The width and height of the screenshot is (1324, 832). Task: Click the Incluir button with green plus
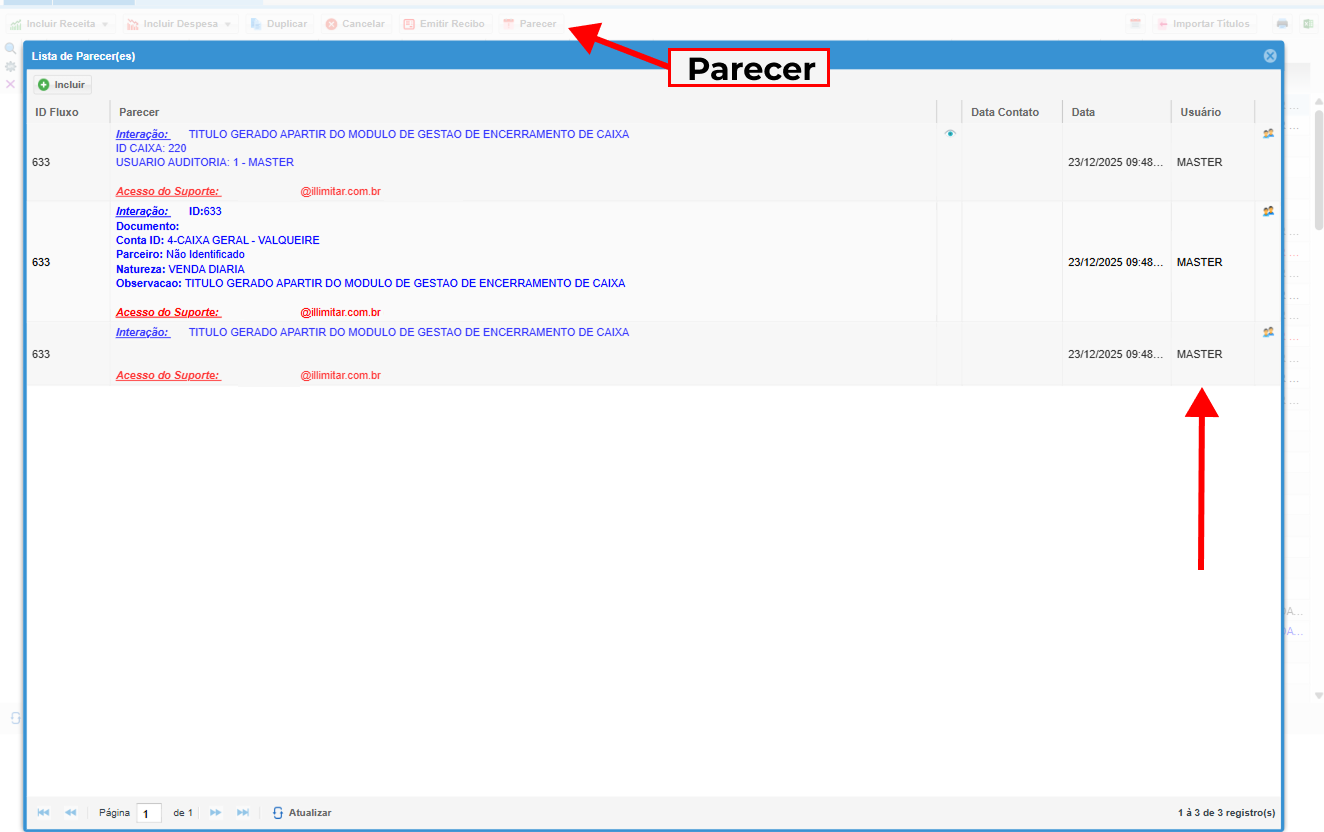pyautogui.click(x=62, y=85)
